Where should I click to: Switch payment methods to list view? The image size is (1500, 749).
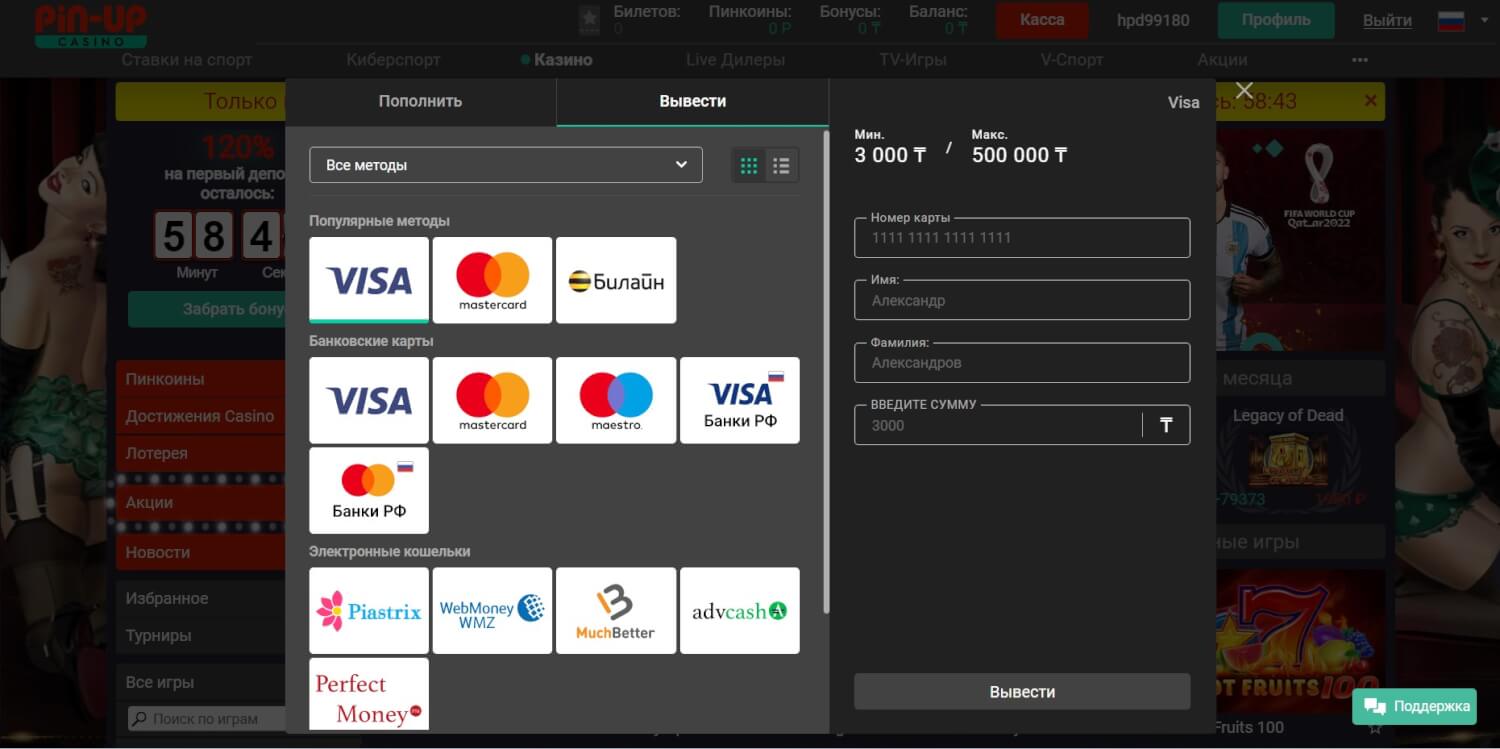[781, 166]
